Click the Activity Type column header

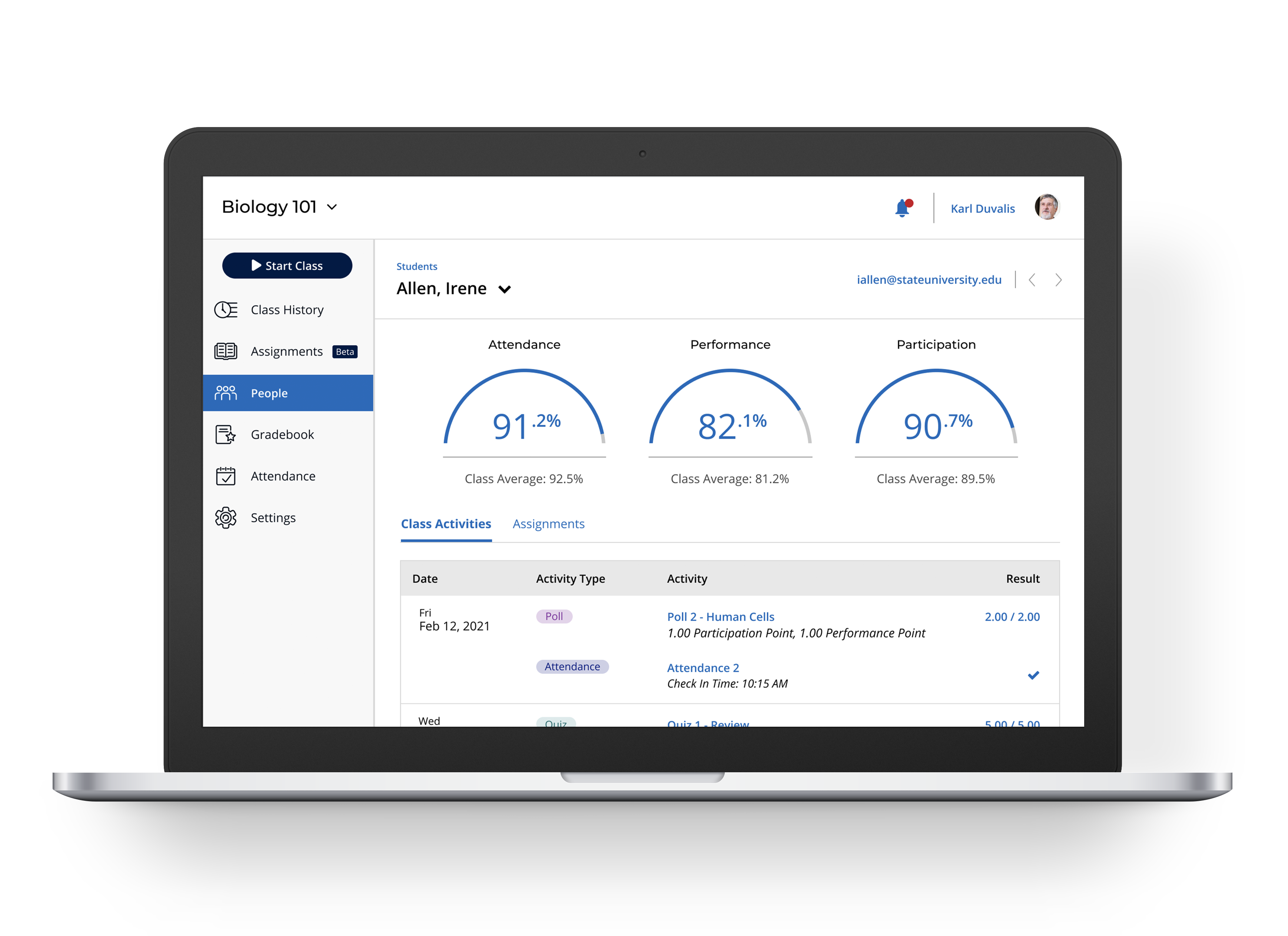(x=570, y=579)
